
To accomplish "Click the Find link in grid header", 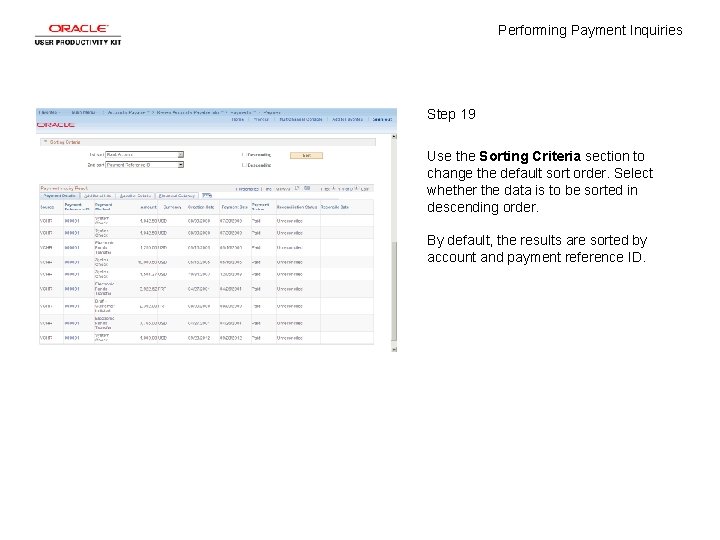I will pyautogui.click(x=269, y=189).
